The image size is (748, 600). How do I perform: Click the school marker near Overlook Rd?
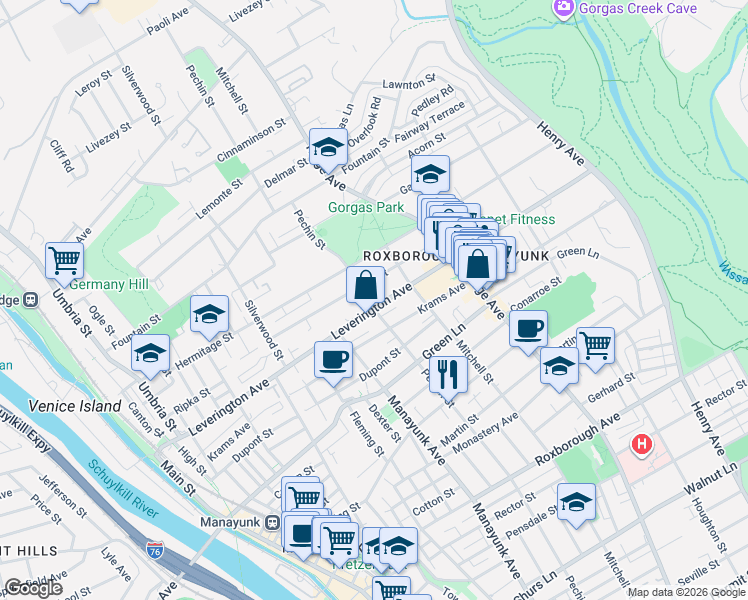328,148
